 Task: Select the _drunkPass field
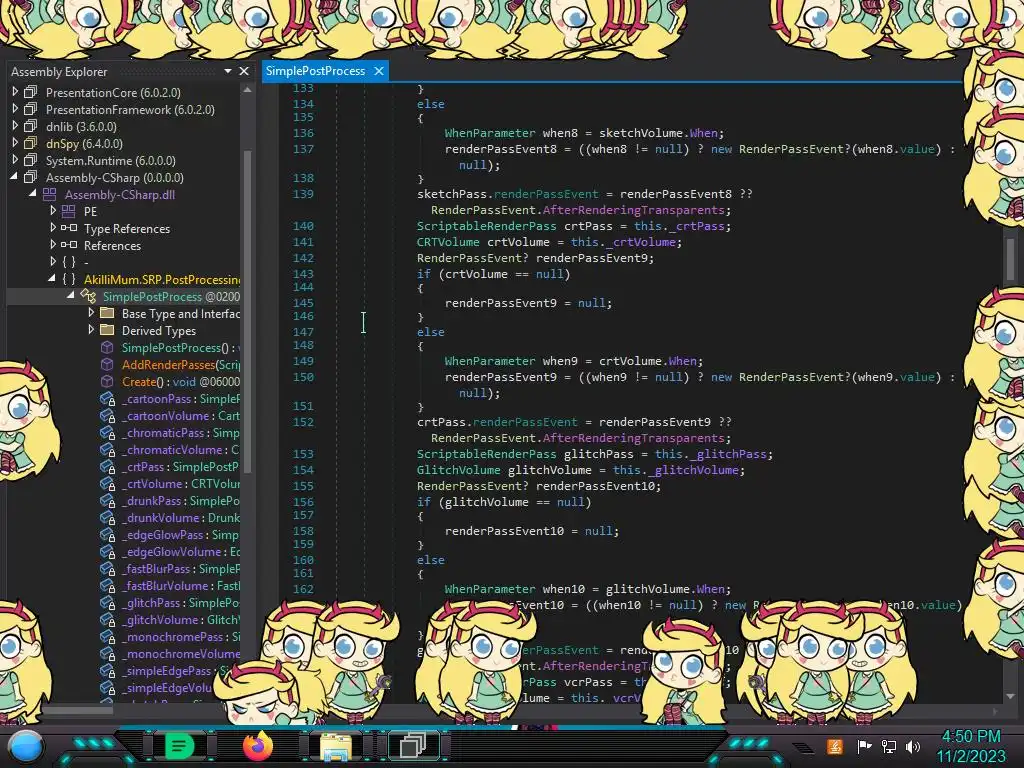pyautogui.click(x=181, y=500)
